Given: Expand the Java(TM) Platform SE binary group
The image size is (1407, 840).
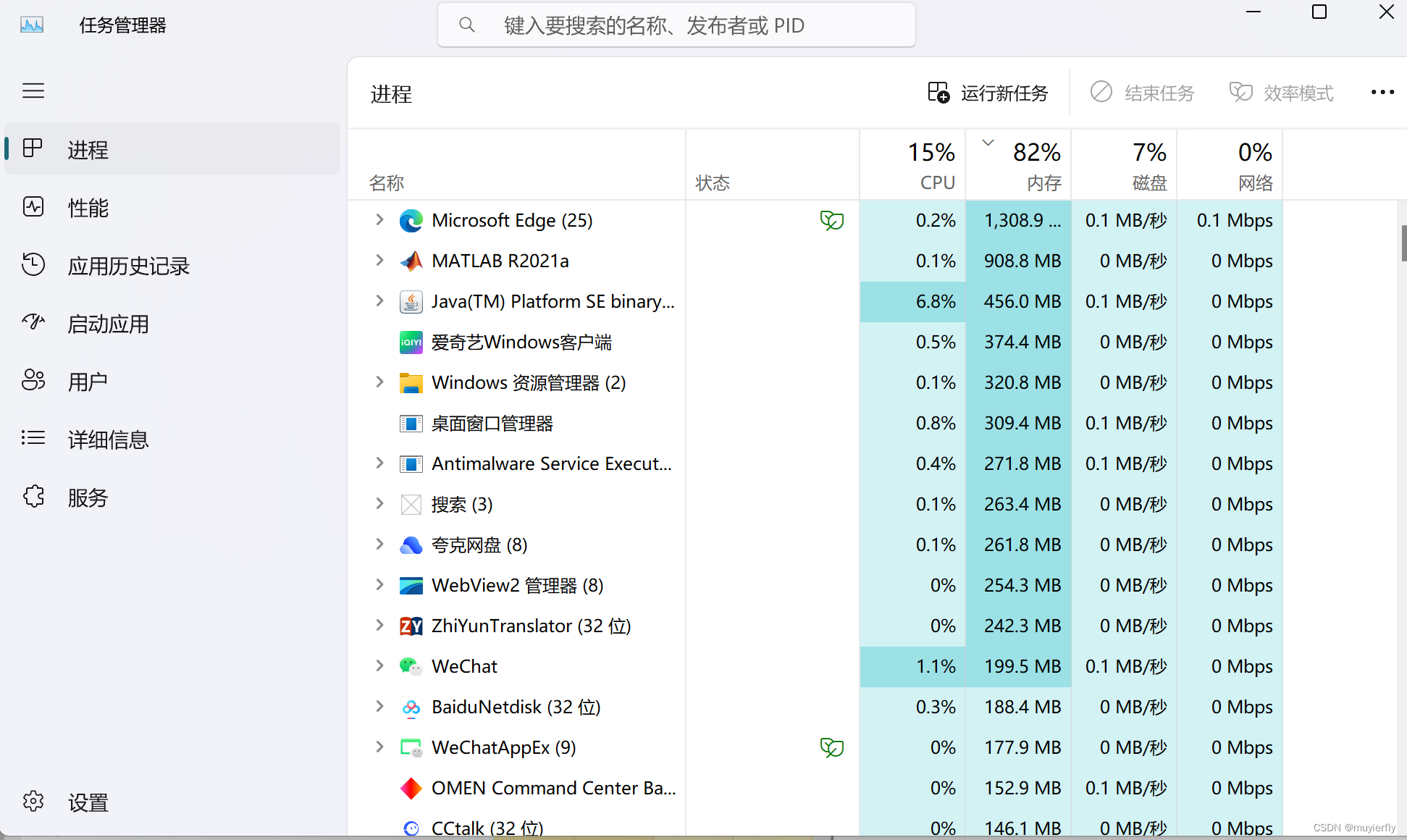Looking at the screenshot, I should point(379,301).
